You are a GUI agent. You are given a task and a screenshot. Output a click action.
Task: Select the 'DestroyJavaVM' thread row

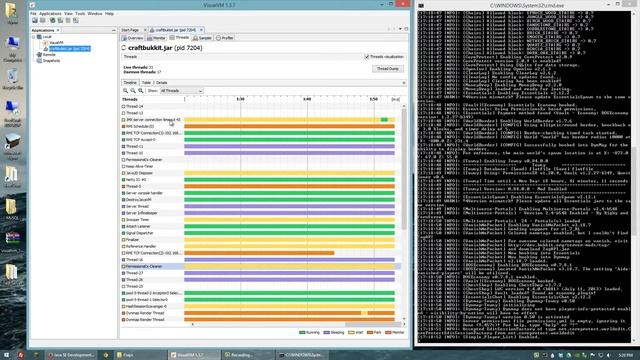point(261,200)
